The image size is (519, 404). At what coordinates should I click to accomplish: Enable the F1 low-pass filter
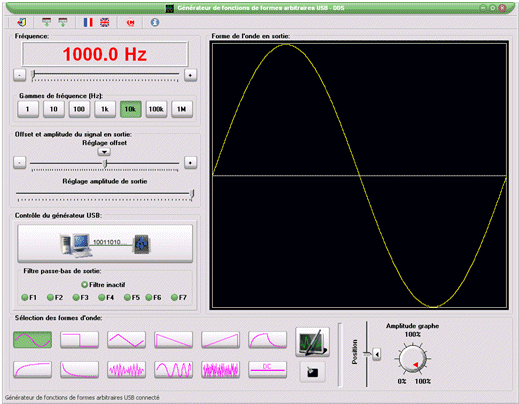click(29, 297)
